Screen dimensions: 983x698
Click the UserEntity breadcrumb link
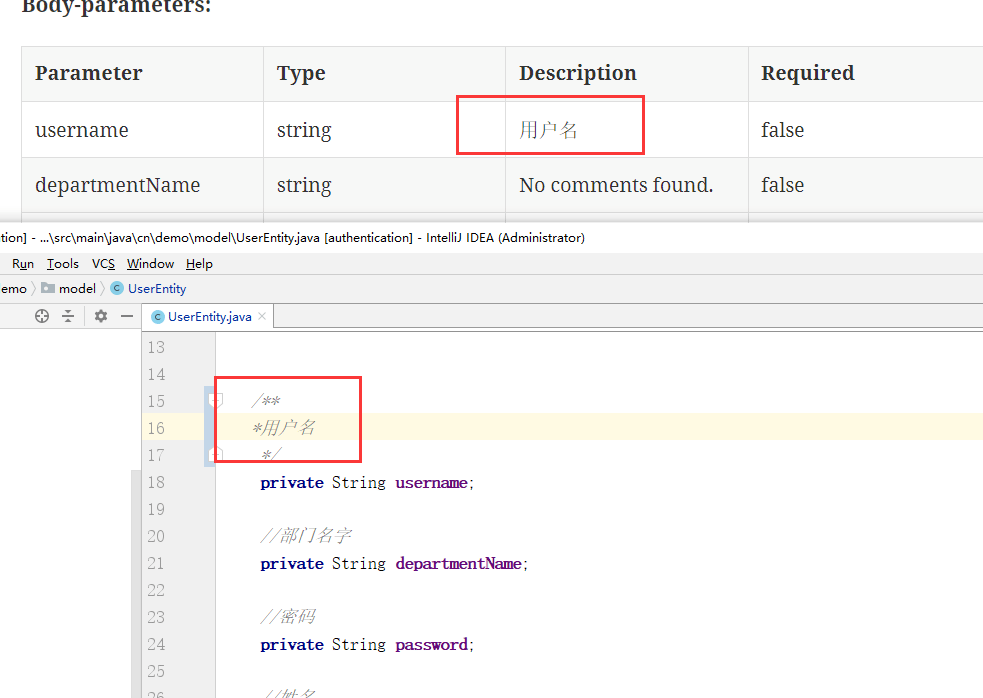pyautogui.click(x=157, y=289)
